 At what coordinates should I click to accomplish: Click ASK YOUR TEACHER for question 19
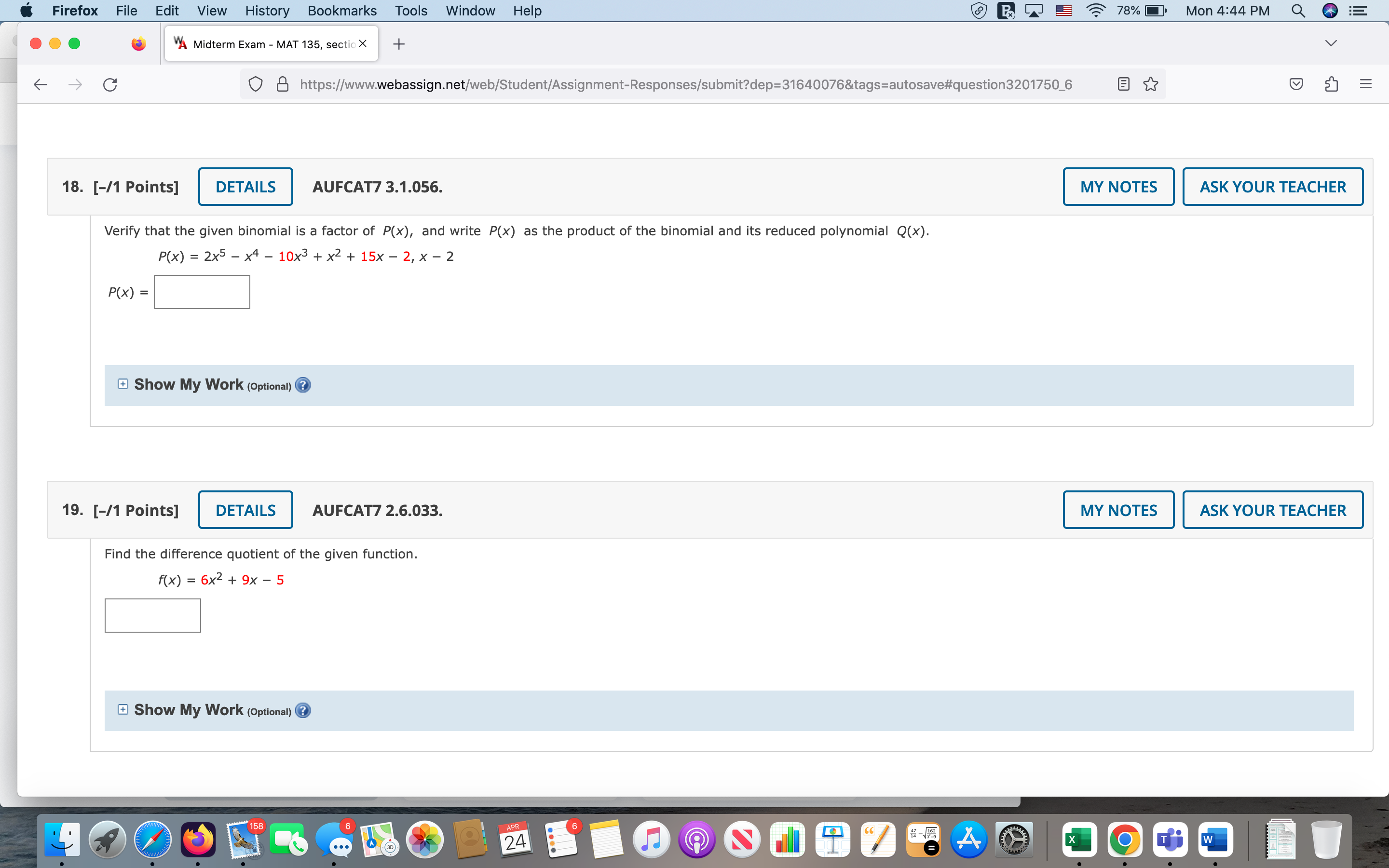(1272, 510)
